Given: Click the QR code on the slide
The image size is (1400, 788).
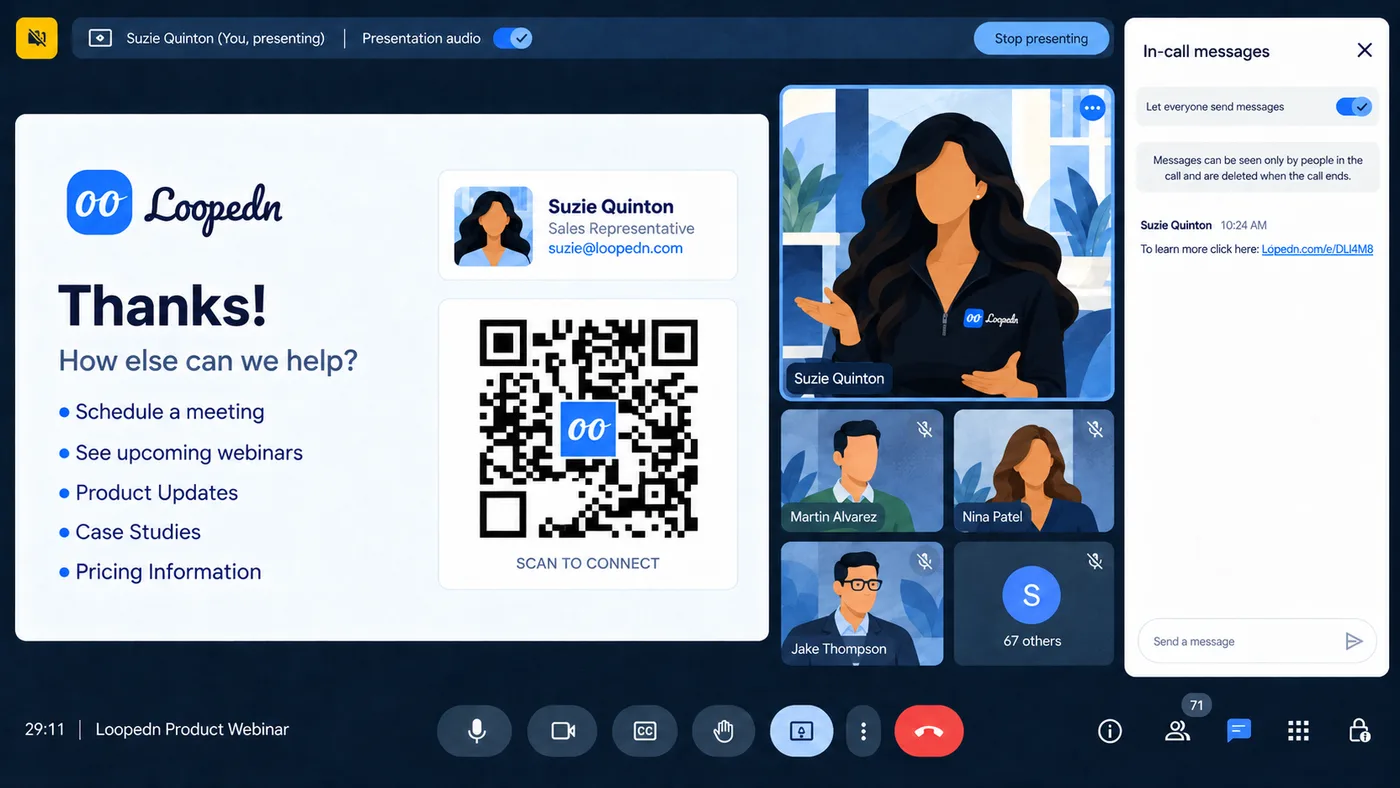Looking at the screenshot, I should (588, 429).
